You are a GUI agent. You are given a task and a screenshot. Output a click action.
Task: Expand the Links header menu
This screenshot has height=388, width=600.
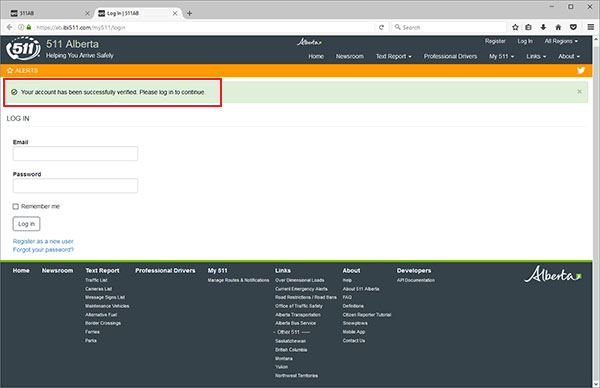(536, 56)
